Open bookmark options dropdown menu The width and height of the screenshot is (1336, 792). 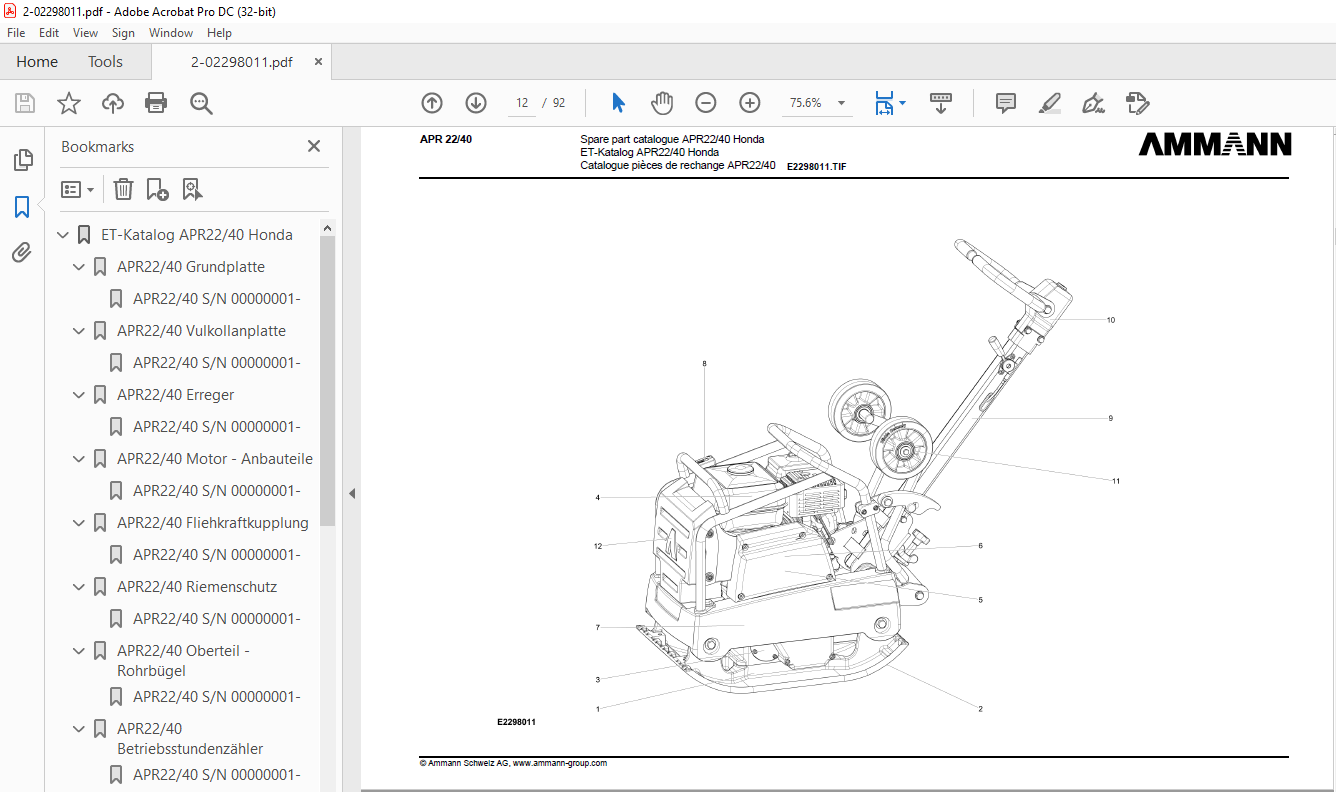click(x=77, y=189)
